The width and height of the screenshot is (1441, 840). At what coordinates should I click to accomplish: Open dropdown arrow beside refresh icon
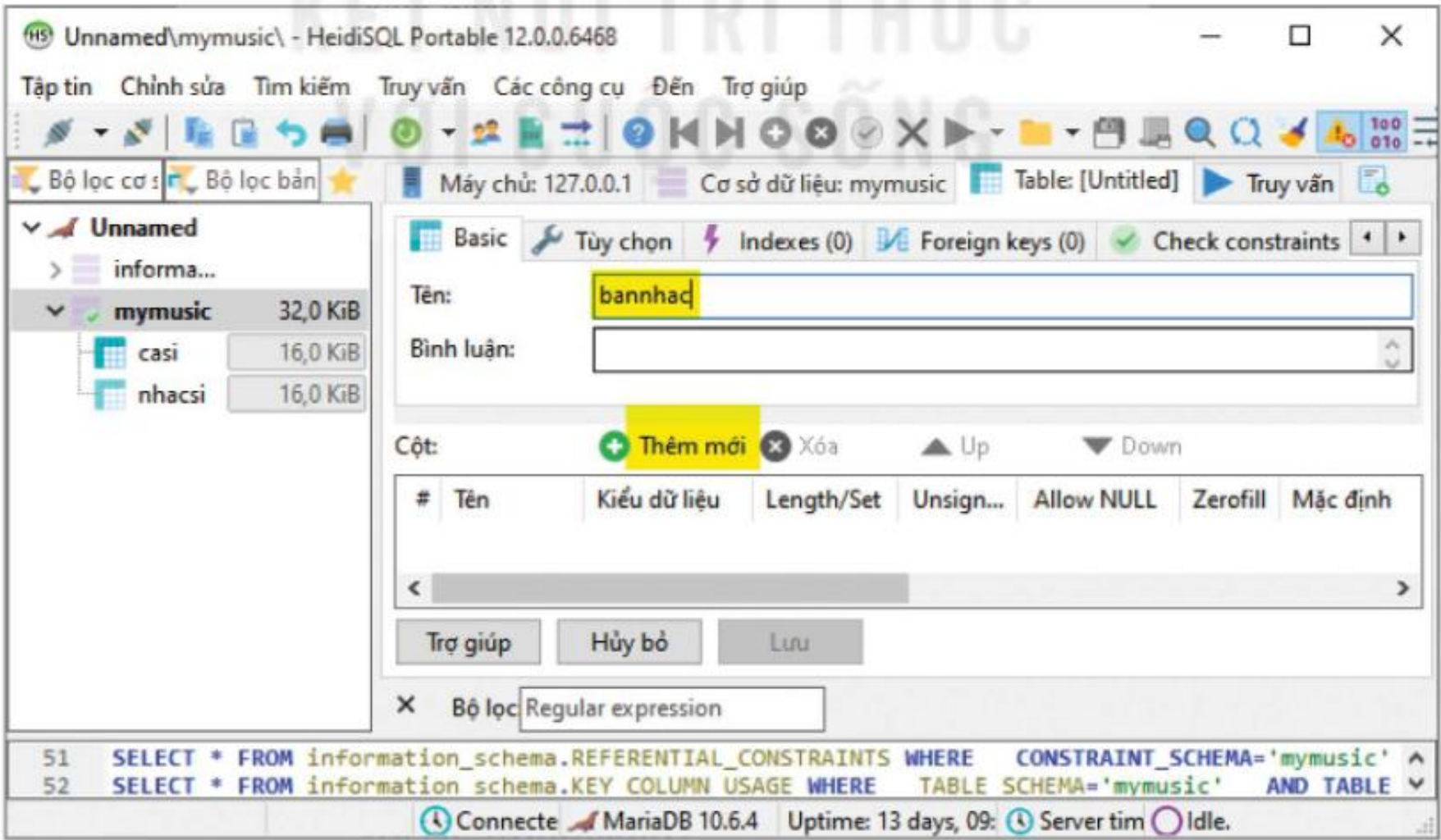448,131
